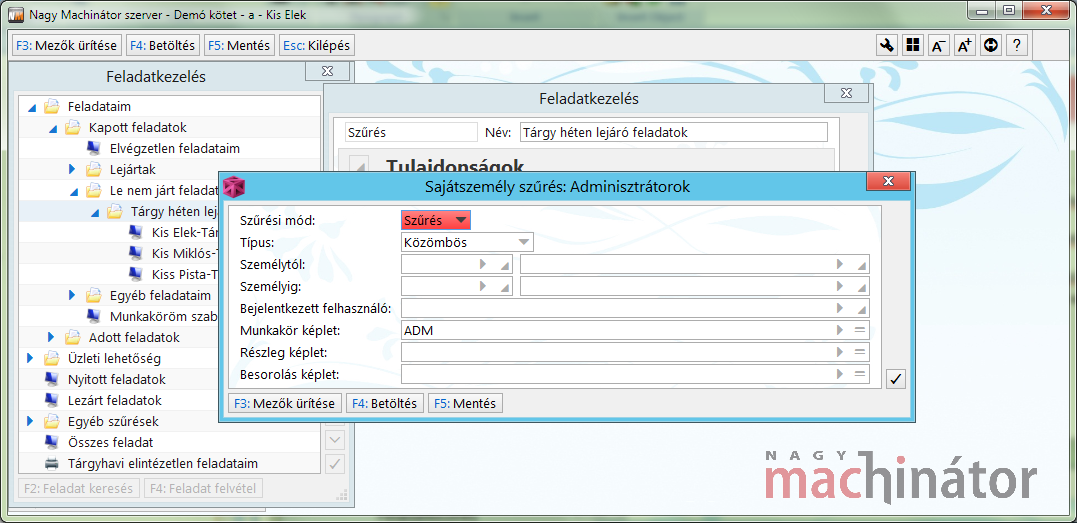Confirm dialog with the checkmark button
This screenshot has height=523, width=1077.
pos(896,379)
